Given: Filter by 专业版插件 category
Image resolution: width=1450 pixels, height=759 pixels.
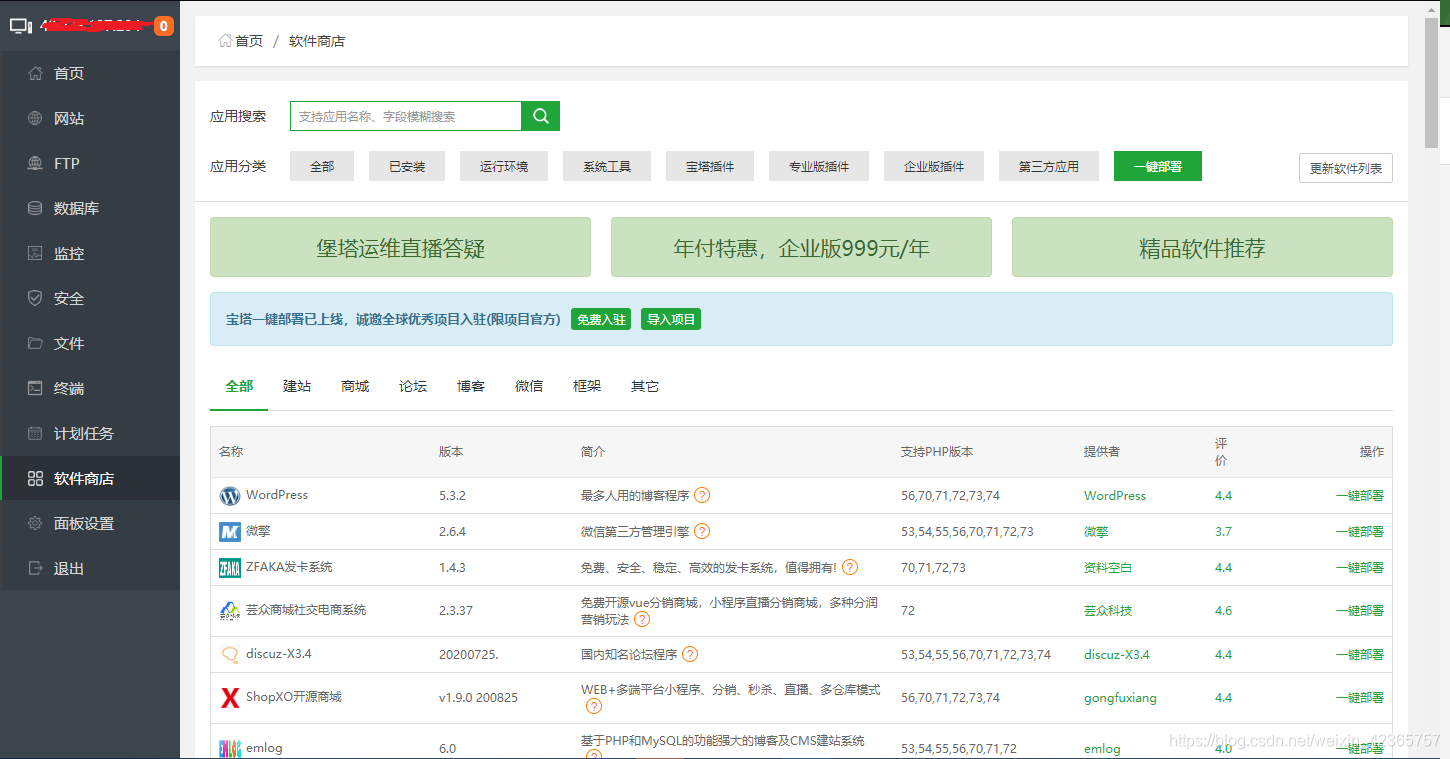Looking at the screenshot, I should click(819, 166).
